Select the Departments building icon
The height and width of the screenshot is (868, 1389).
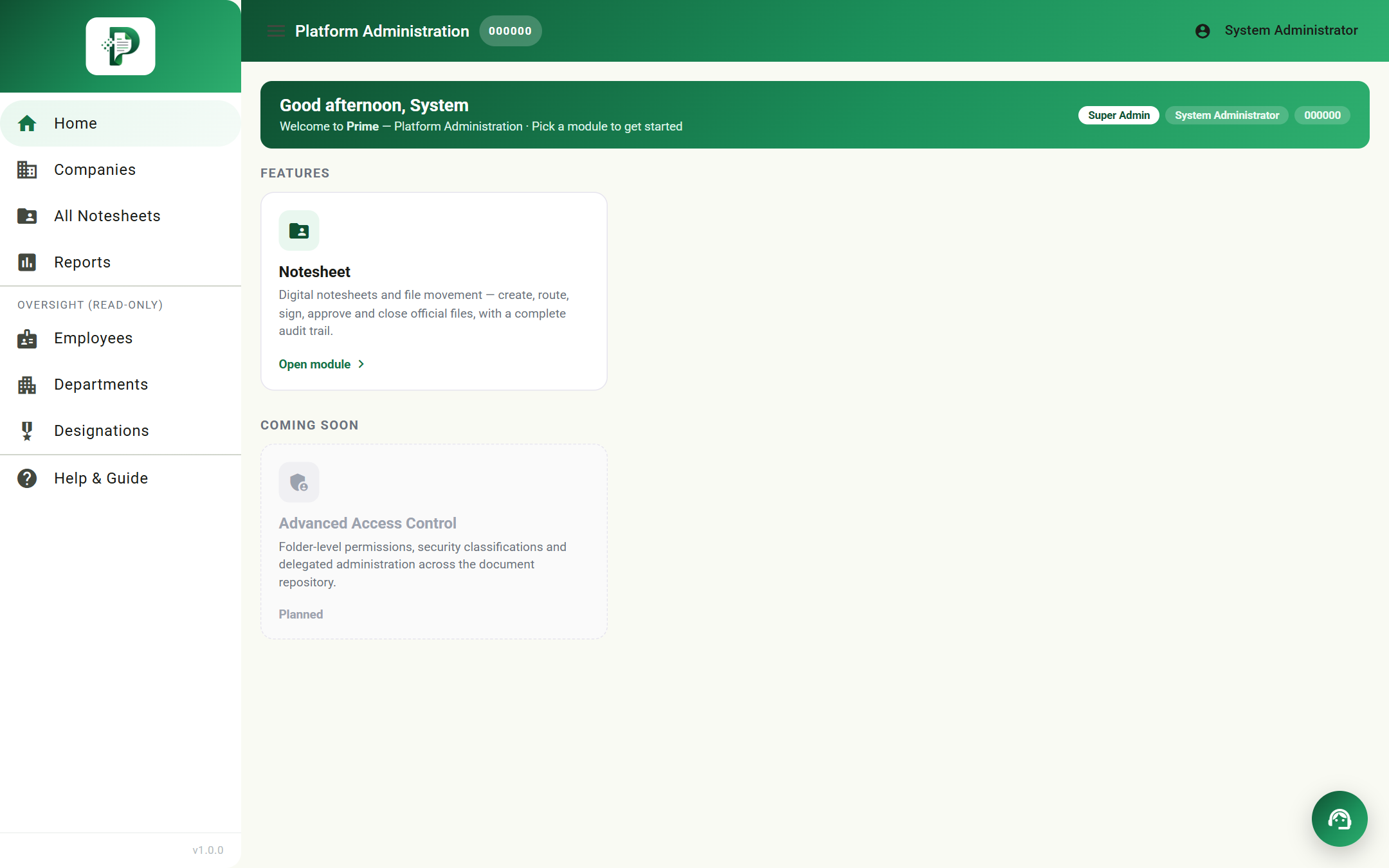[x=27, y=384]
